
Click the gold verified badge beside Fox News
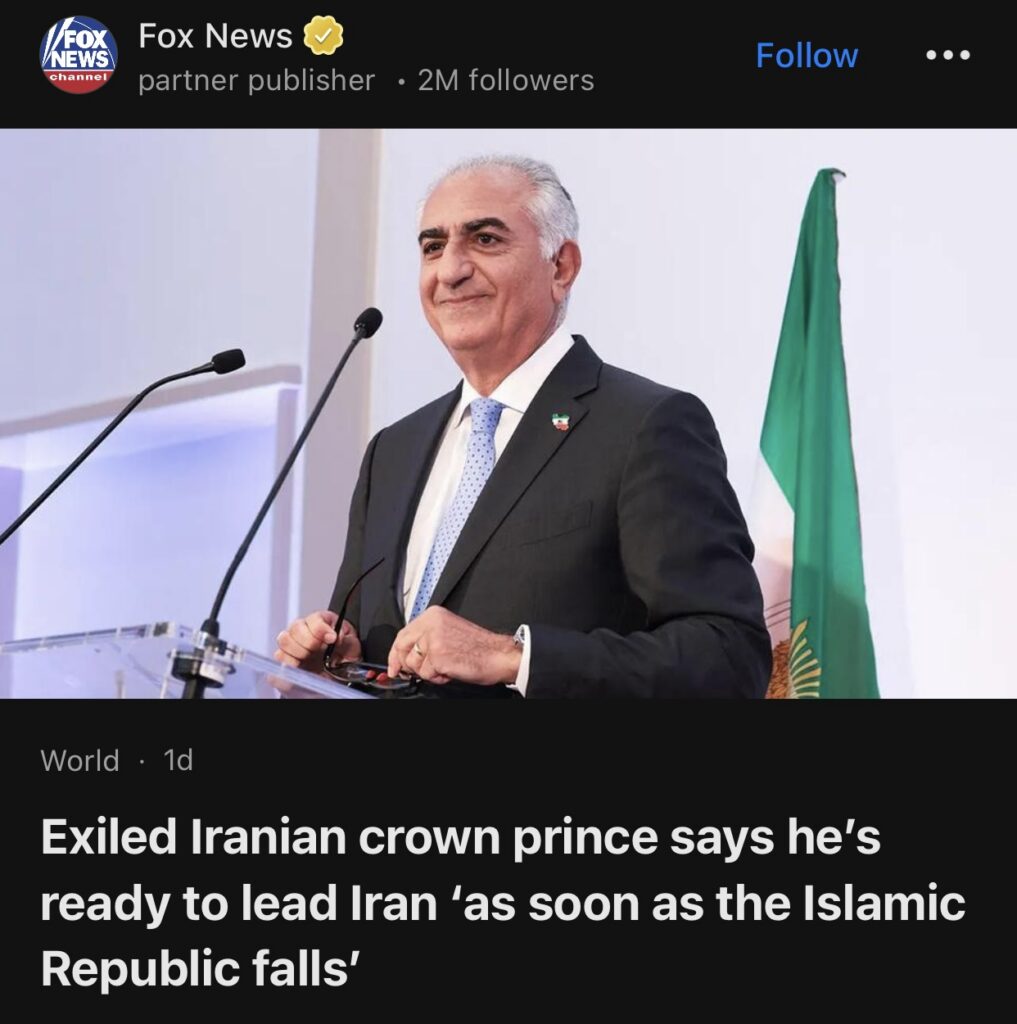coord(324,37)
